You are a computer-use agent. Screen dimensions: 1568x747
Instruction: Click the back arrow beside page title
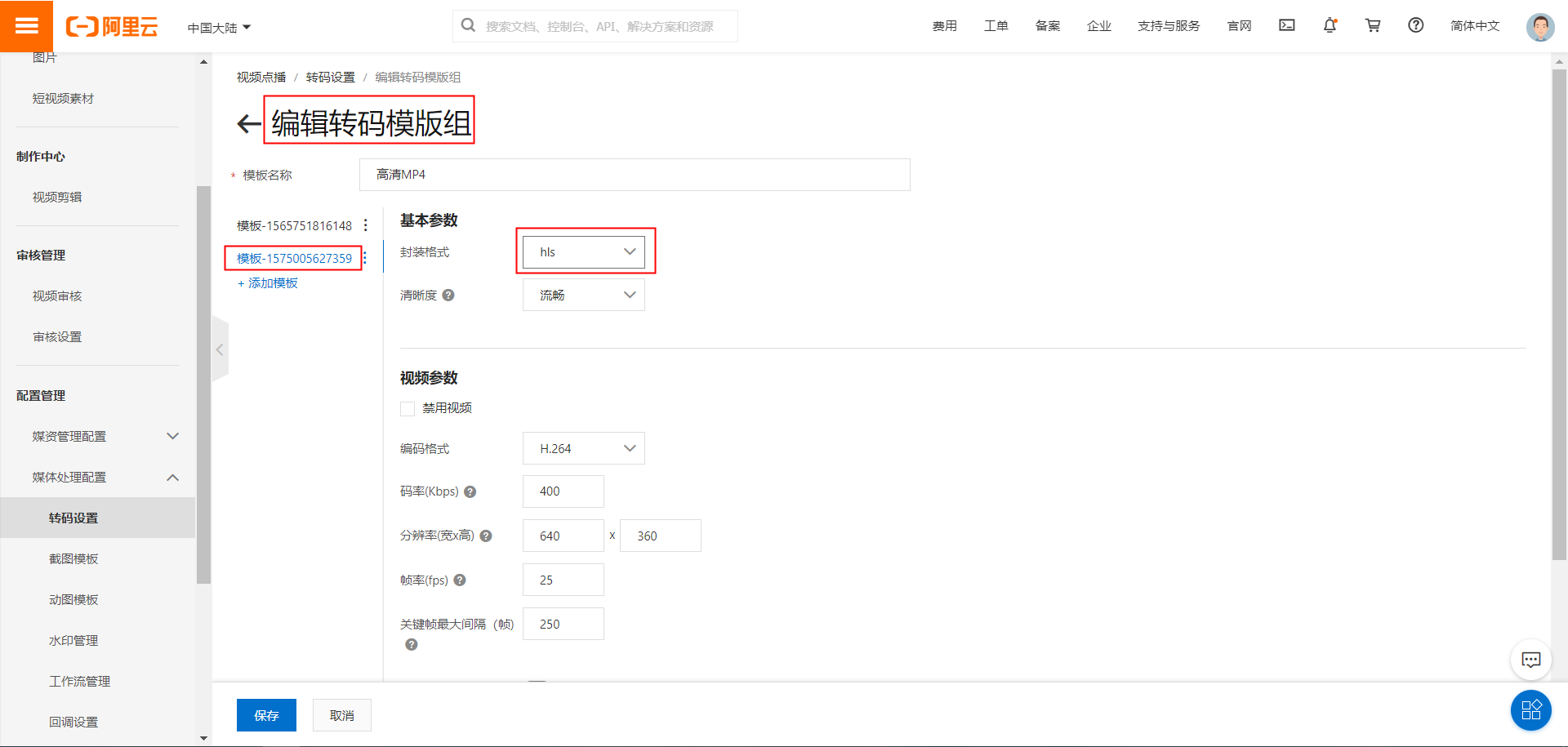click(248, 124)
